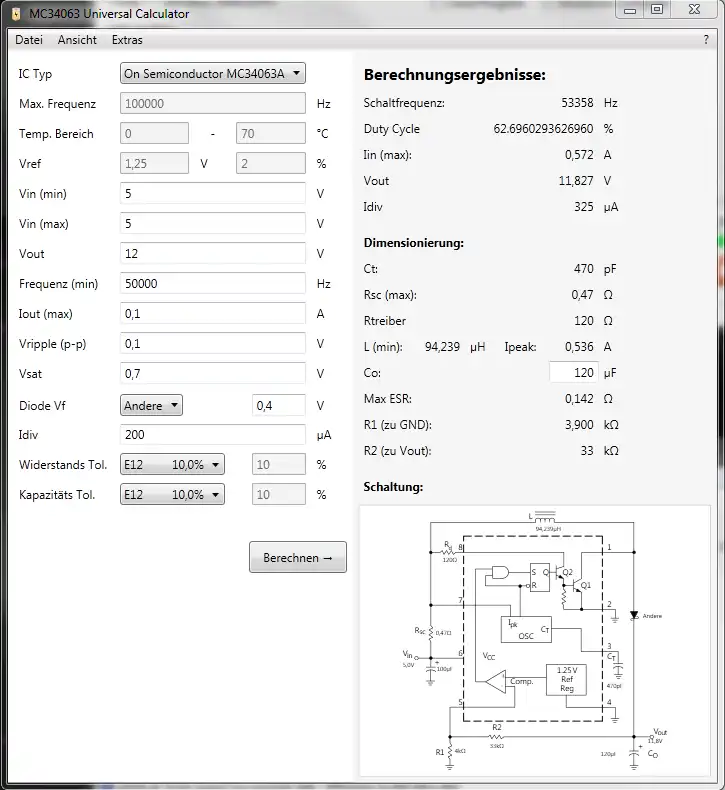This screenshot has height=790, width=725.
Task: Click the diode voltage field showing 0,4
Action: point(279,406)
